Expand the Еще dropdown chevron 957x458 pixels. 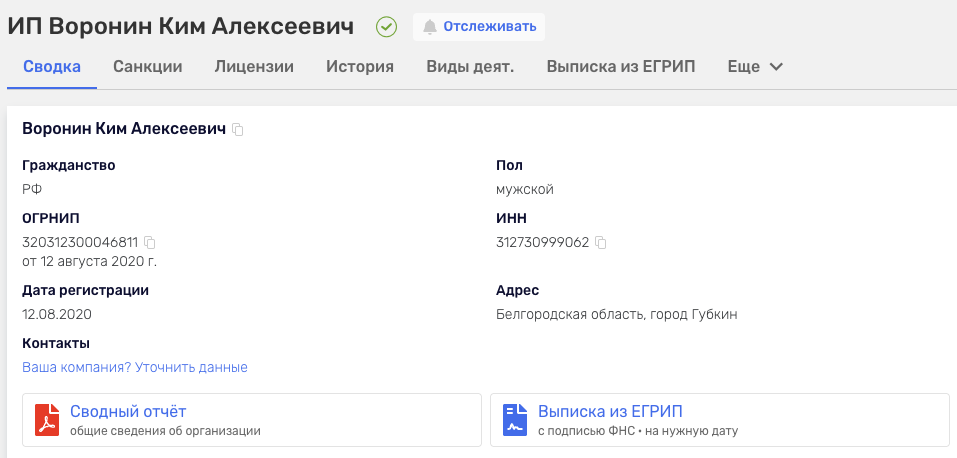776,67
